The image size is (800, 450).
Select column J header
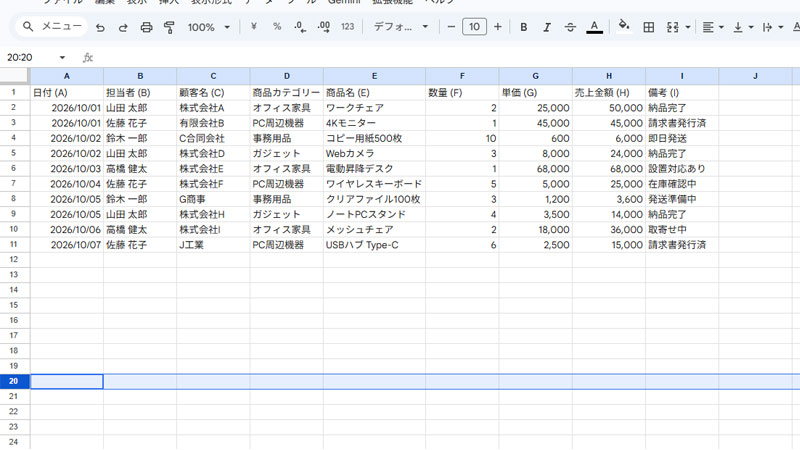click(755, 76)
